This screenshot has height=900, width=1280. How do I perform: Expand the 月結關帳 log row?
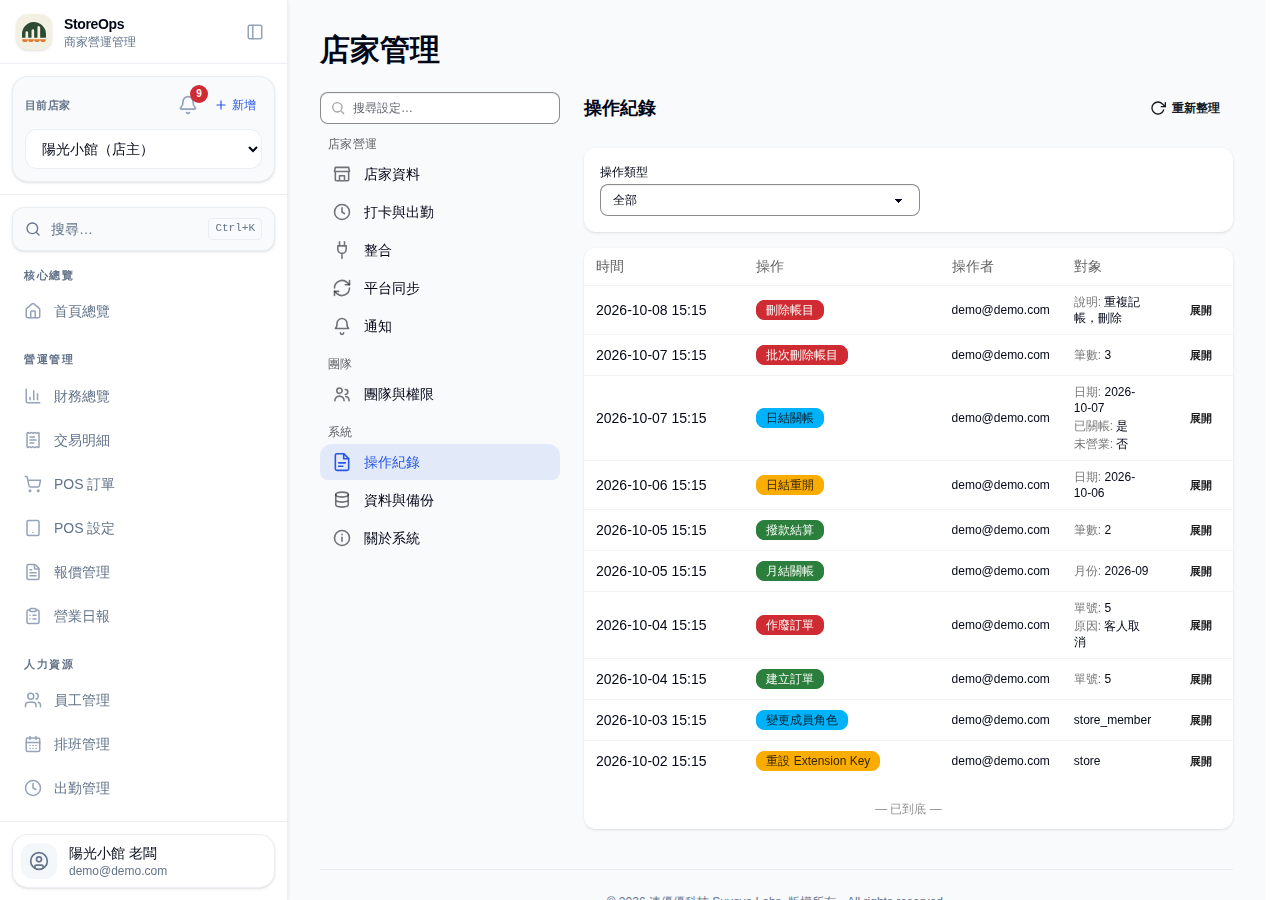(1200, 571)
